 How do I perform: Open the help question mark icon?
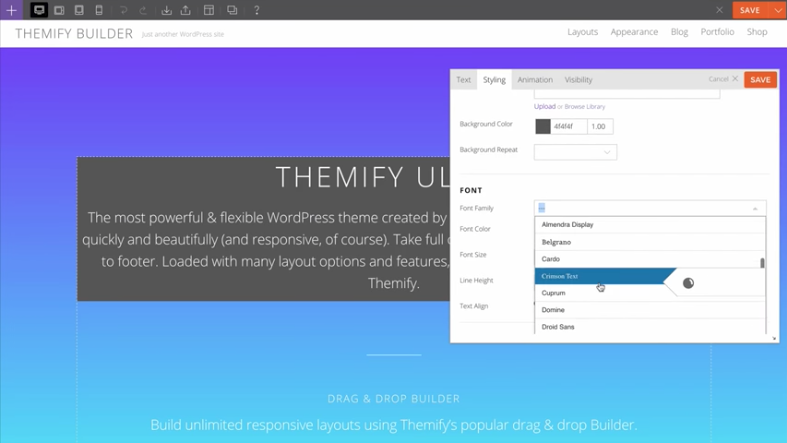click(256, 10)
